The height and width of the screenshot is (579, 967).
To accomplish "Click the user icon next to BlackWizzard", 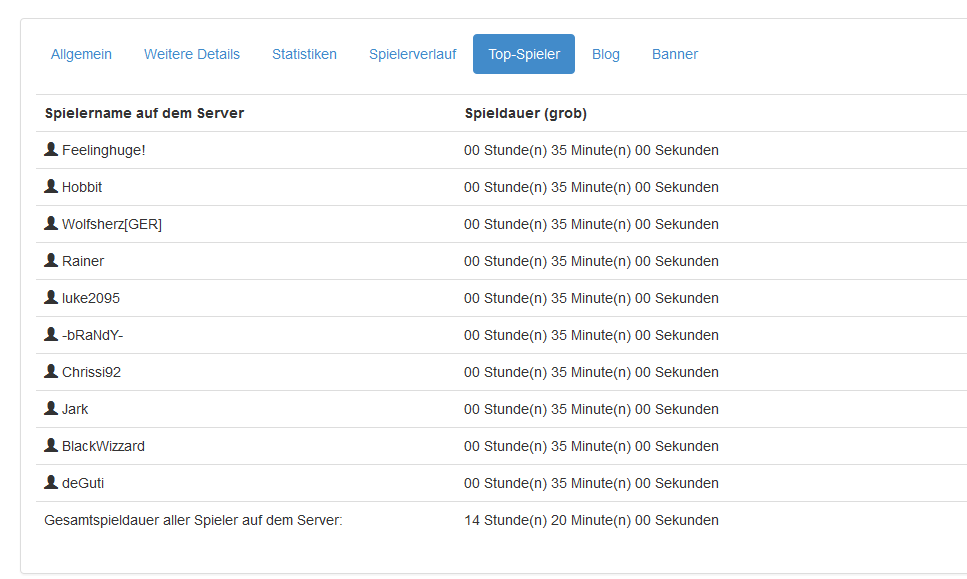I will pyautogui.click(x=51, y=445).
